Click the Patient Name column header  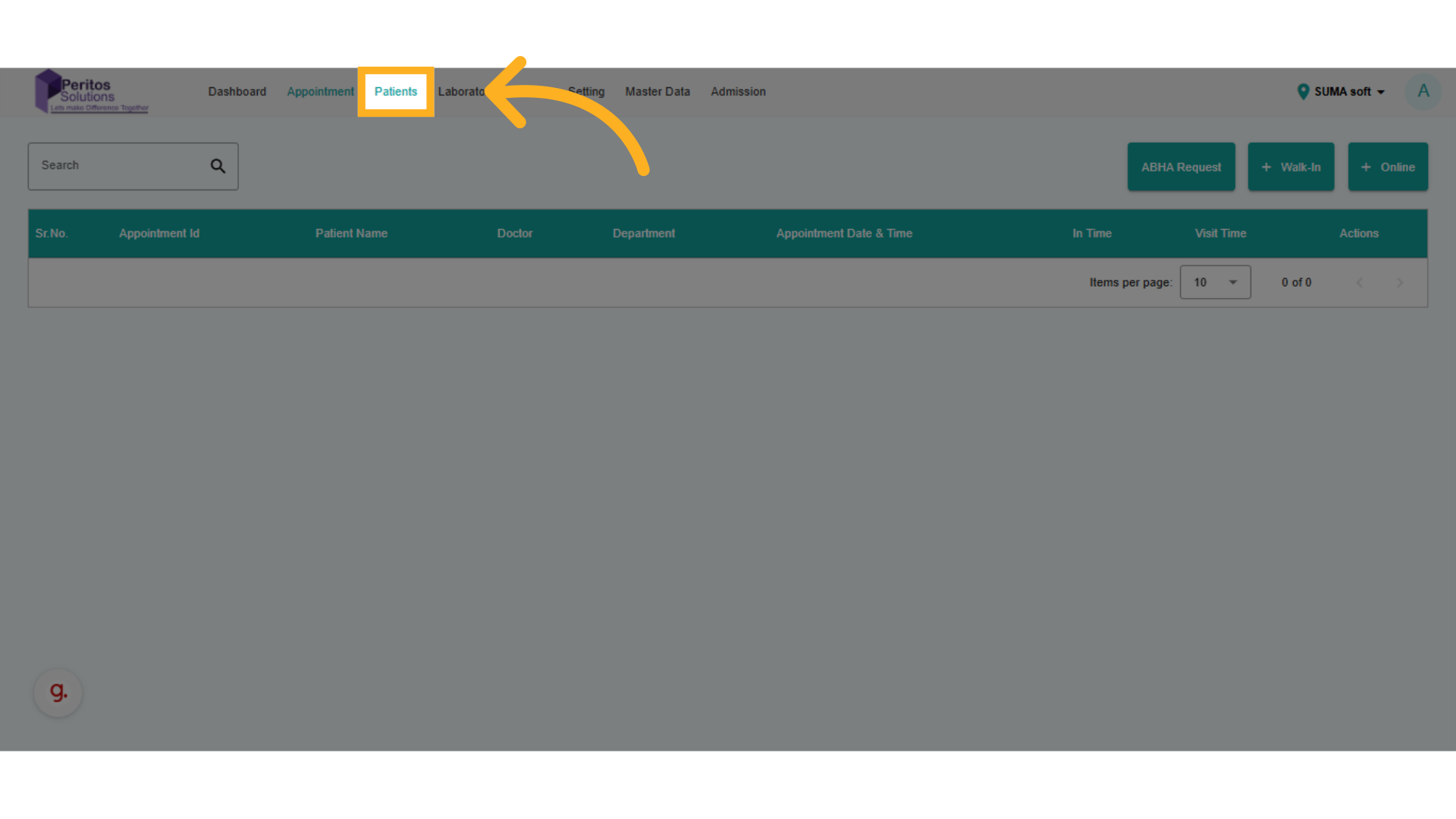click(351, 234)
